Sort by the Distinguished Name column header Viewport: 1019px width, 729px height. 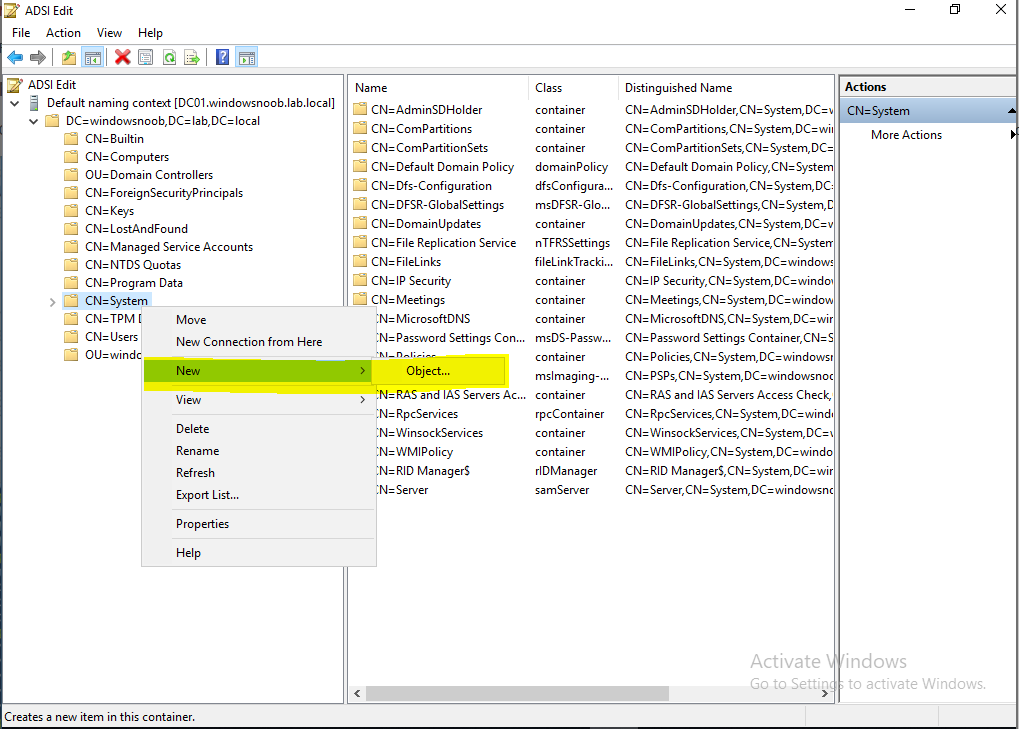(726, 88)
